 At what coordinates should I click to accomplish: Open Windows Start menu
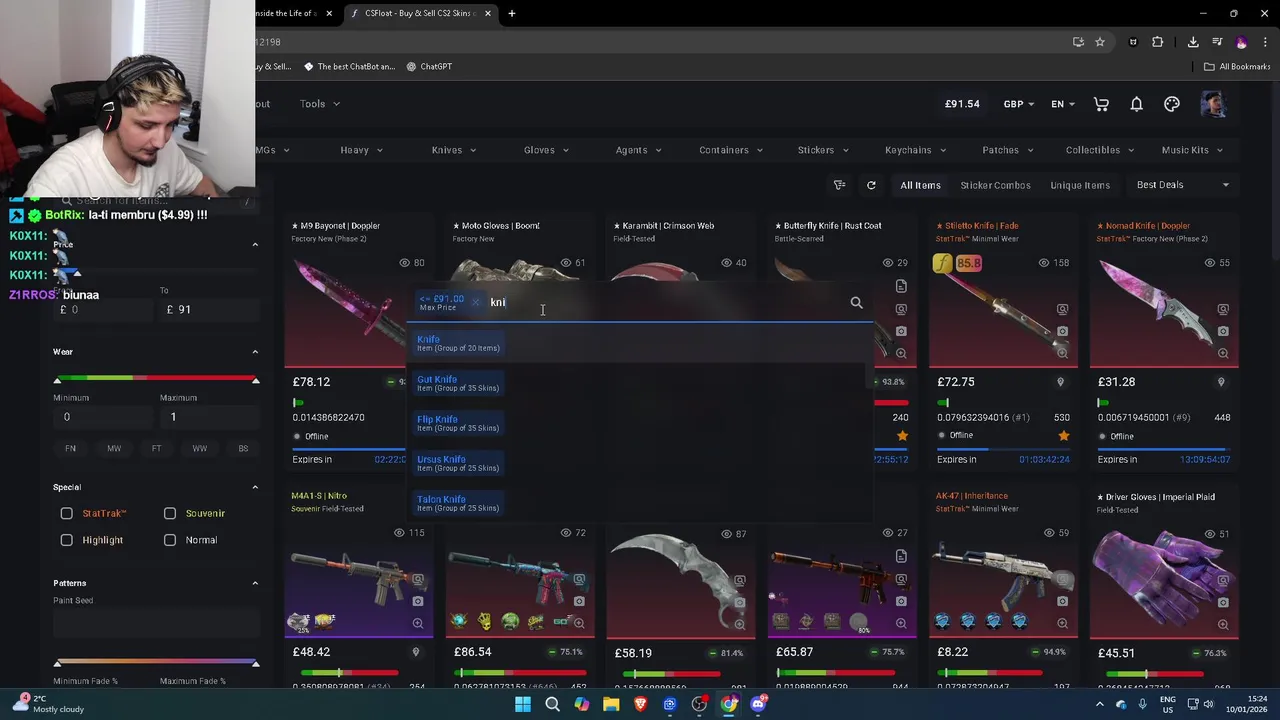coord(522,704)
